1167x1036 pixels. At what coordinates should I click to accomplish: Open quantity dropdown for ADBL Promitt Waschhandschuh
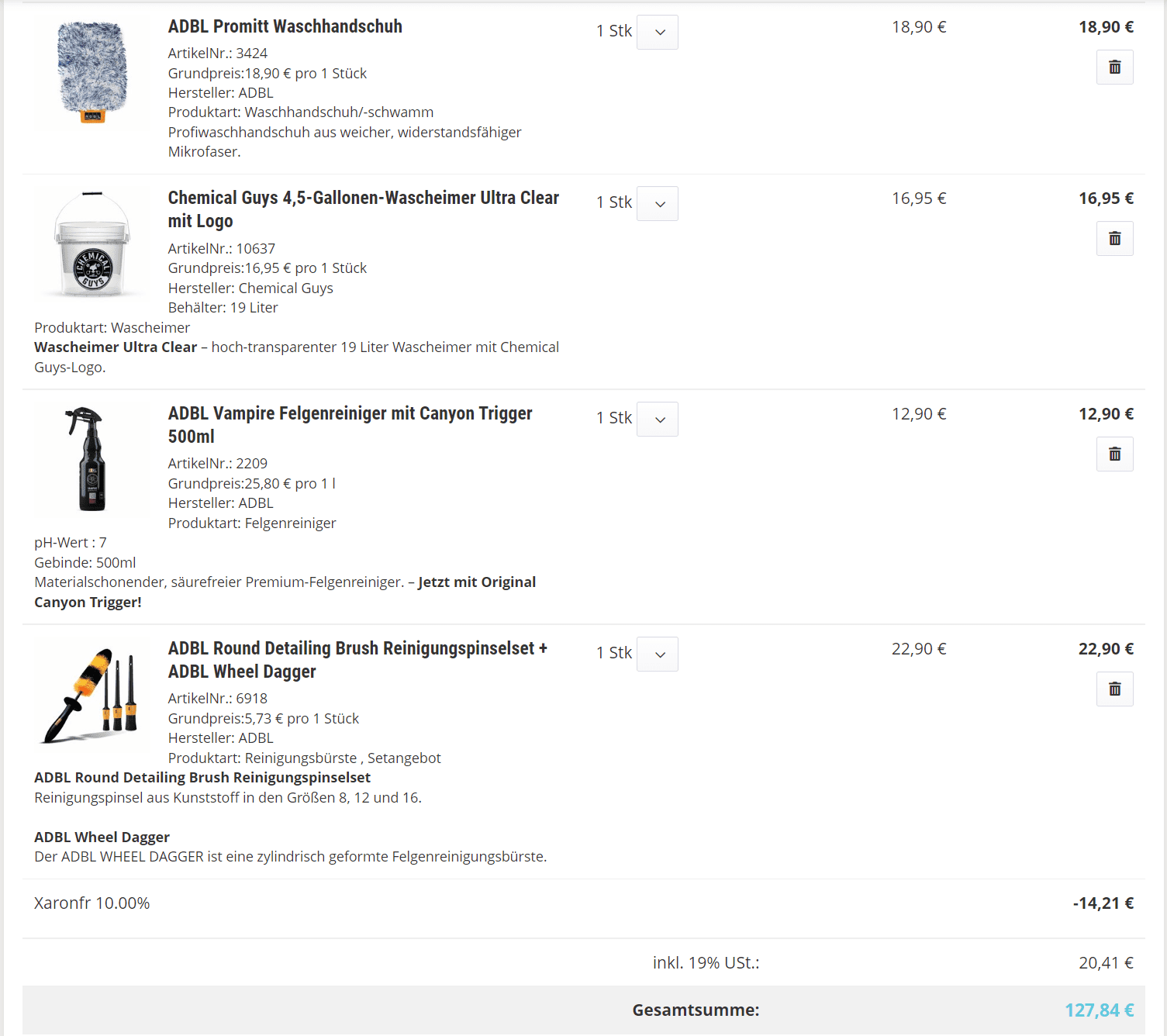pyautogui.click(x=658, y=33)
